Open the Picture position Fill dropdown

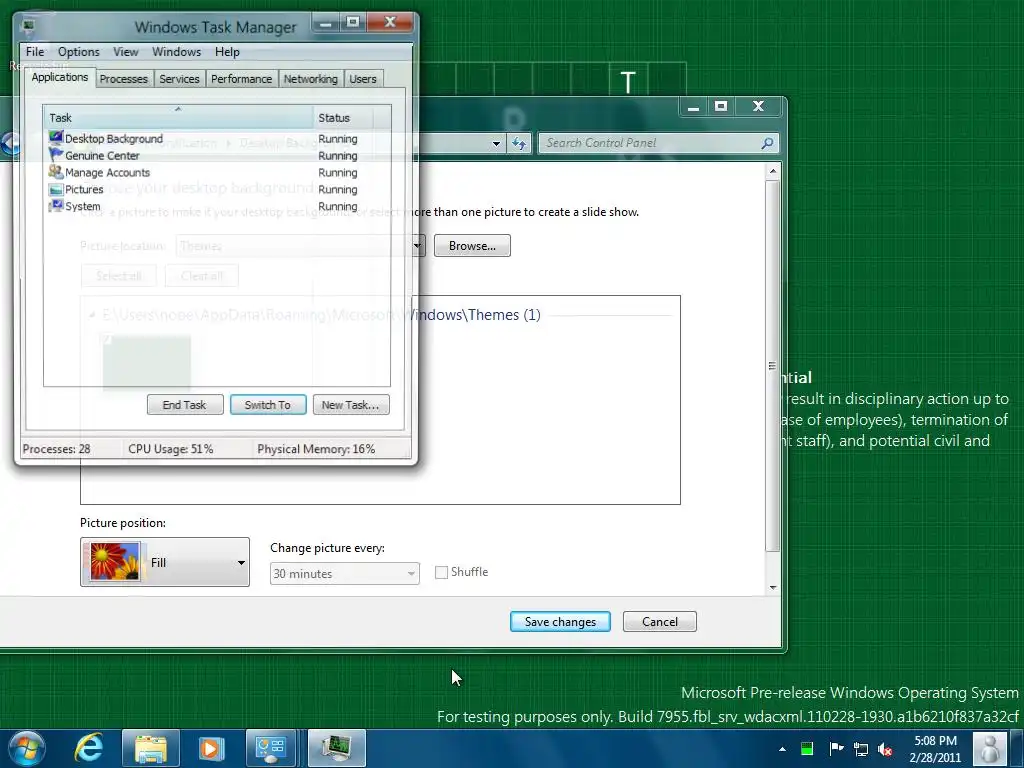tap(165, 562)
